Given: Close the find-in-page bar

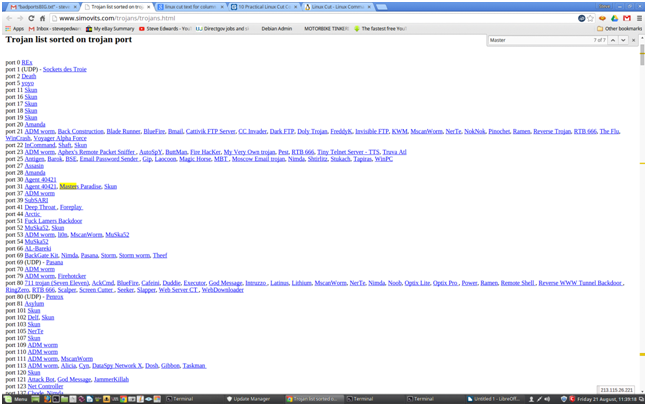Looking at the screenshot, I should [634, 40].
